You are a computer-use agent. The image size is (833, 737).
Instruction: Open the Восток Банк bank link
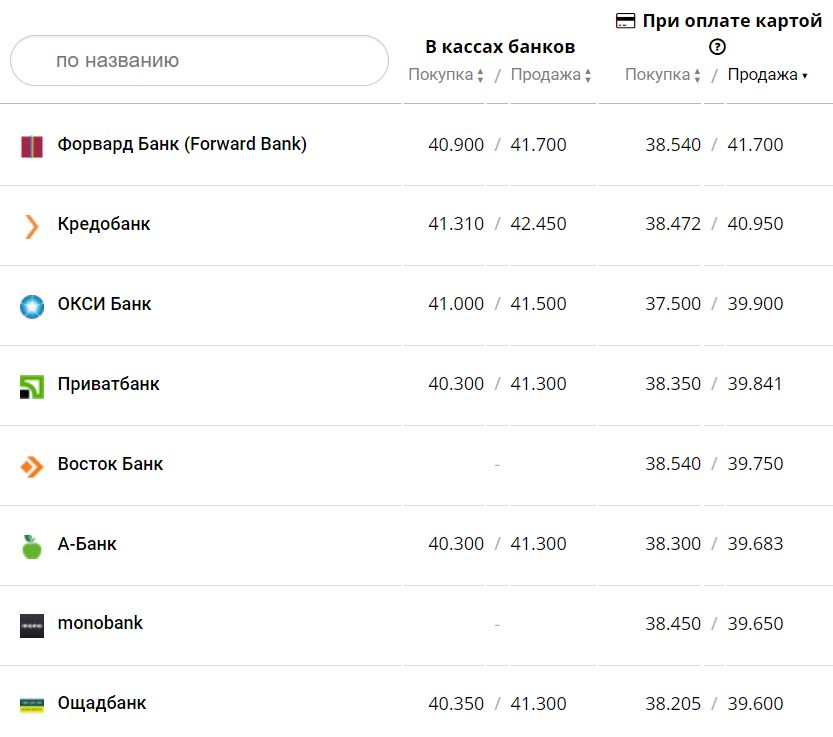point(110,464)
